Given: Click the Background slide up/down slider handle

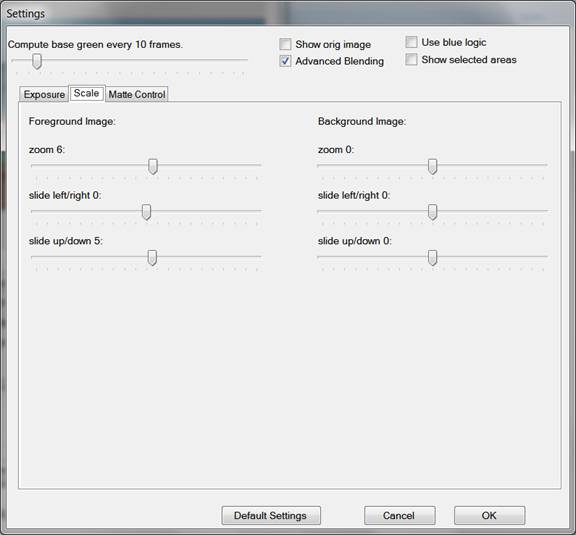Looking at the screenshot, I should (433, 258).
